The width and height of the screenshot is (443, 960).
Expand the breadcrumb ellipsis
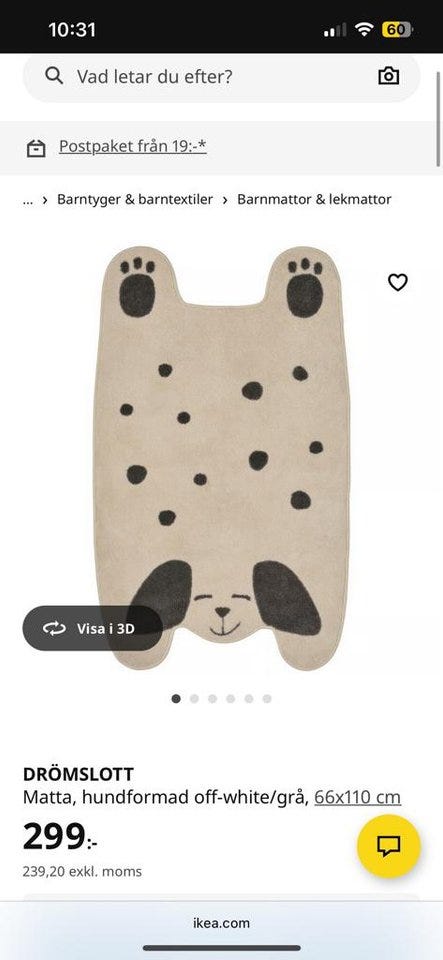(x=28, y=200)
